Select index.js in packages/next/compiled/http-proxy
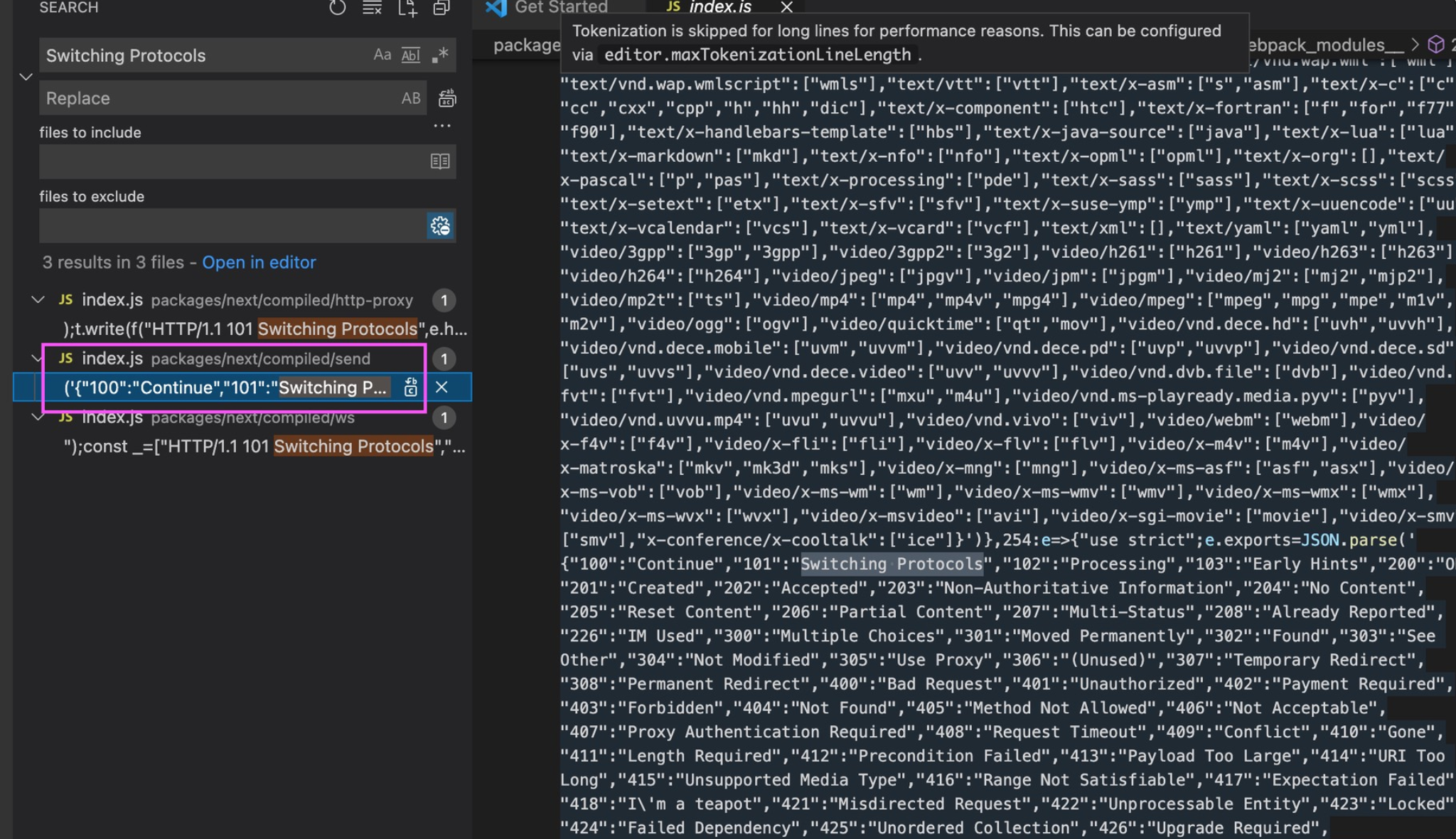This screenshot has width=1456, height=839. (x=242, y=300)
